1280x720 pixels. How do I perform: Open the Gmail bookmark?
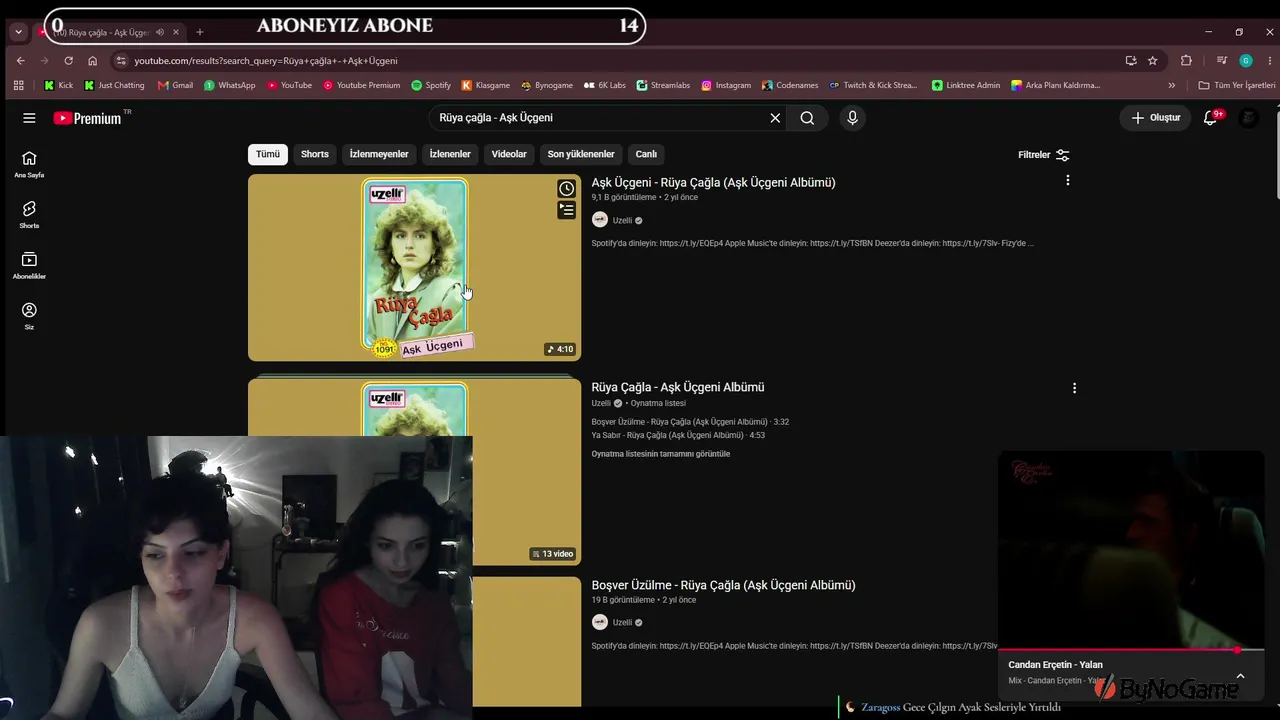175,85
